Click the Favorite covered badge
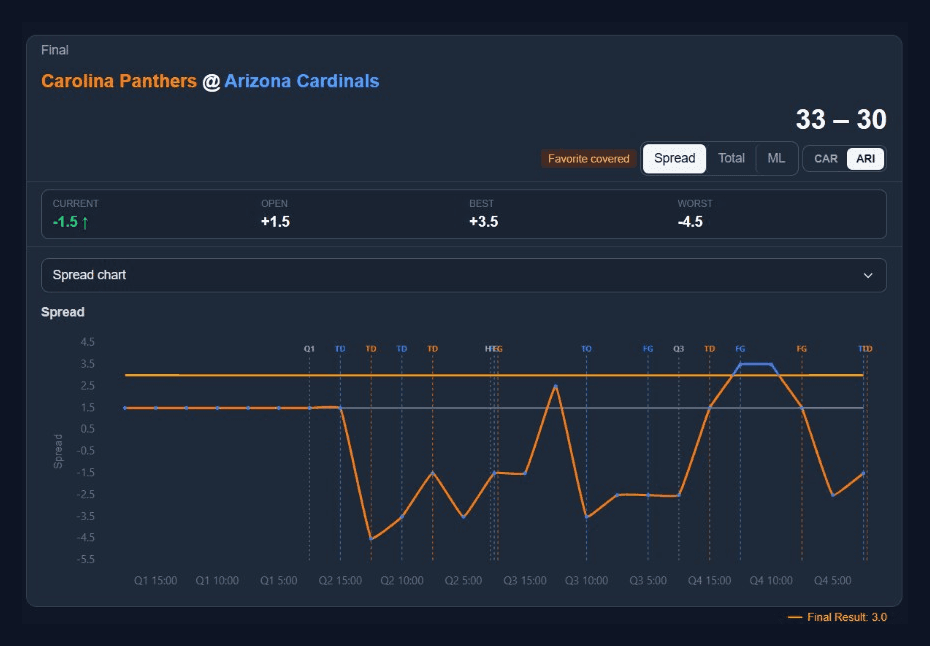Screen dimensions: 930x646 (588, 159)
